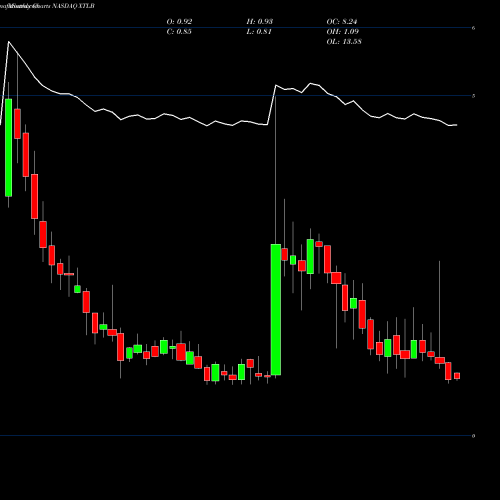The width and height of the screenshot is (500, 500).
Task: Select the "OL: 13.58" value
Action: (344, 42)
